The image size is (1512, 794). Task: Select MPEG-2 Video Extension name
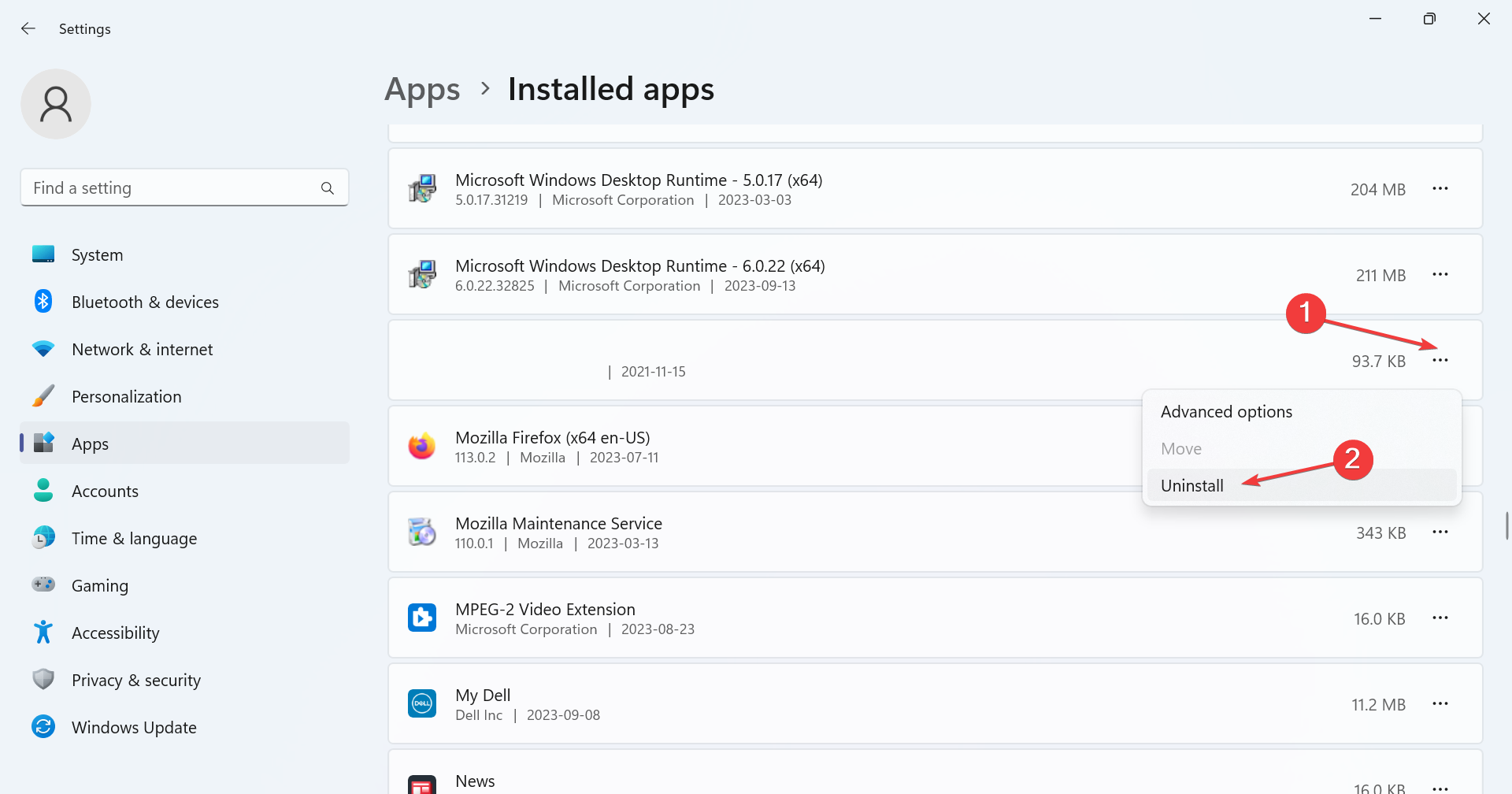[545, 610]
